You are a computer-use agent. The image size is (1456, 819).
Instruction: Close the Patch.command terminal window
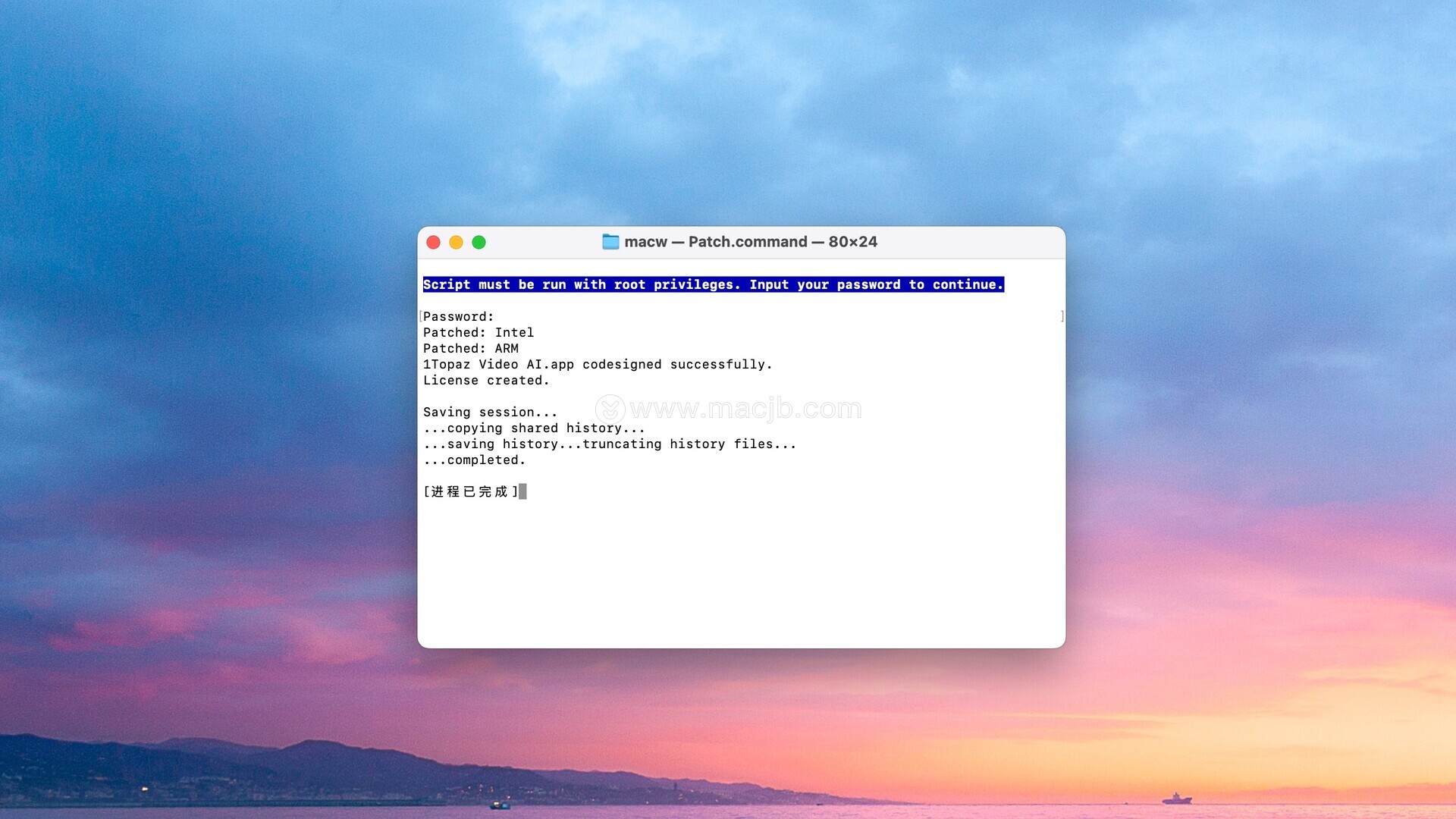tap(434, 242)
